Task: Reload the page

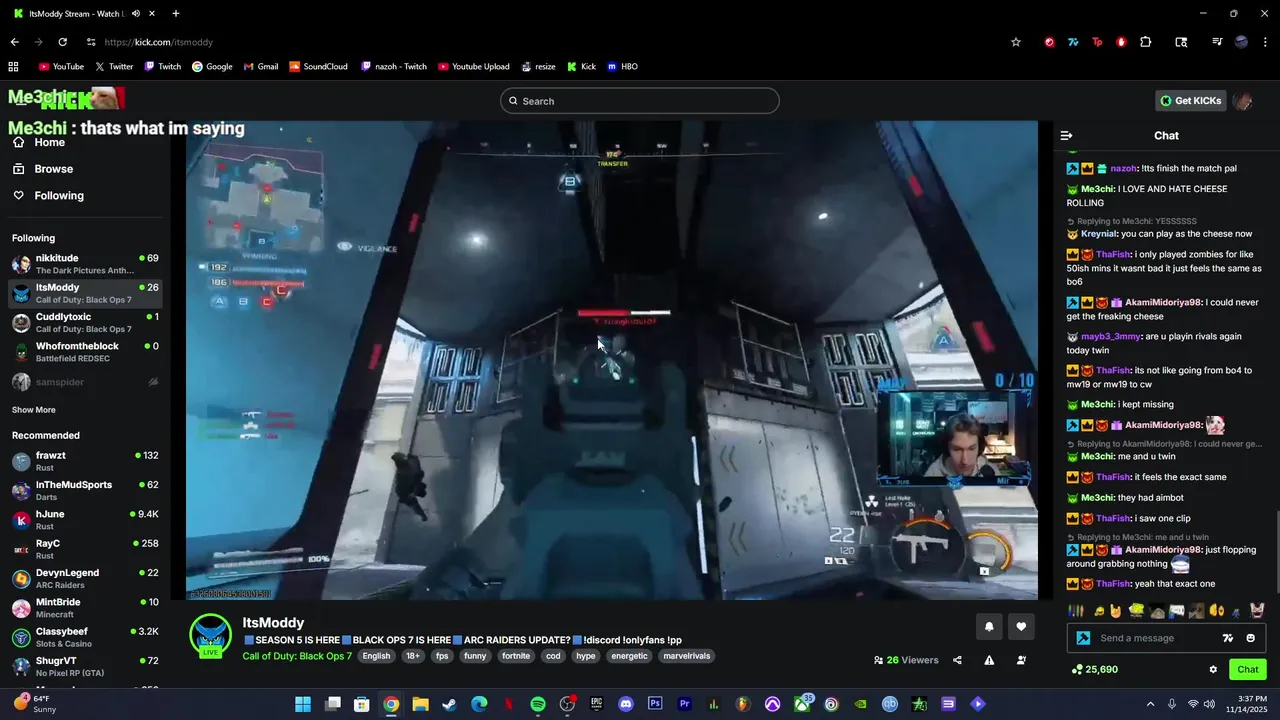Action: pos(62,42)
